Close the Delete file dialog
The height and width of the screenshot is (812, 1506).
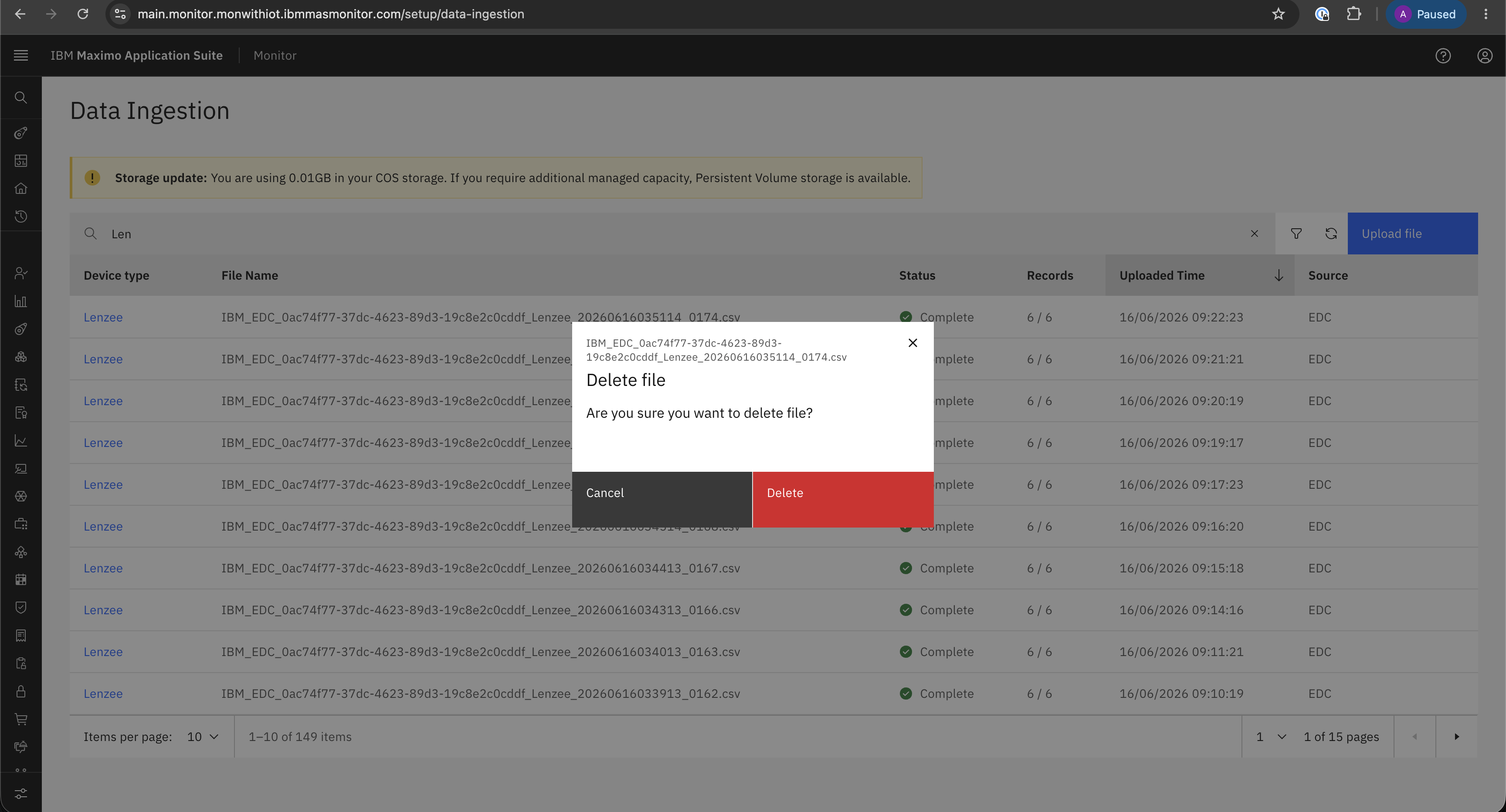point(912,342)
